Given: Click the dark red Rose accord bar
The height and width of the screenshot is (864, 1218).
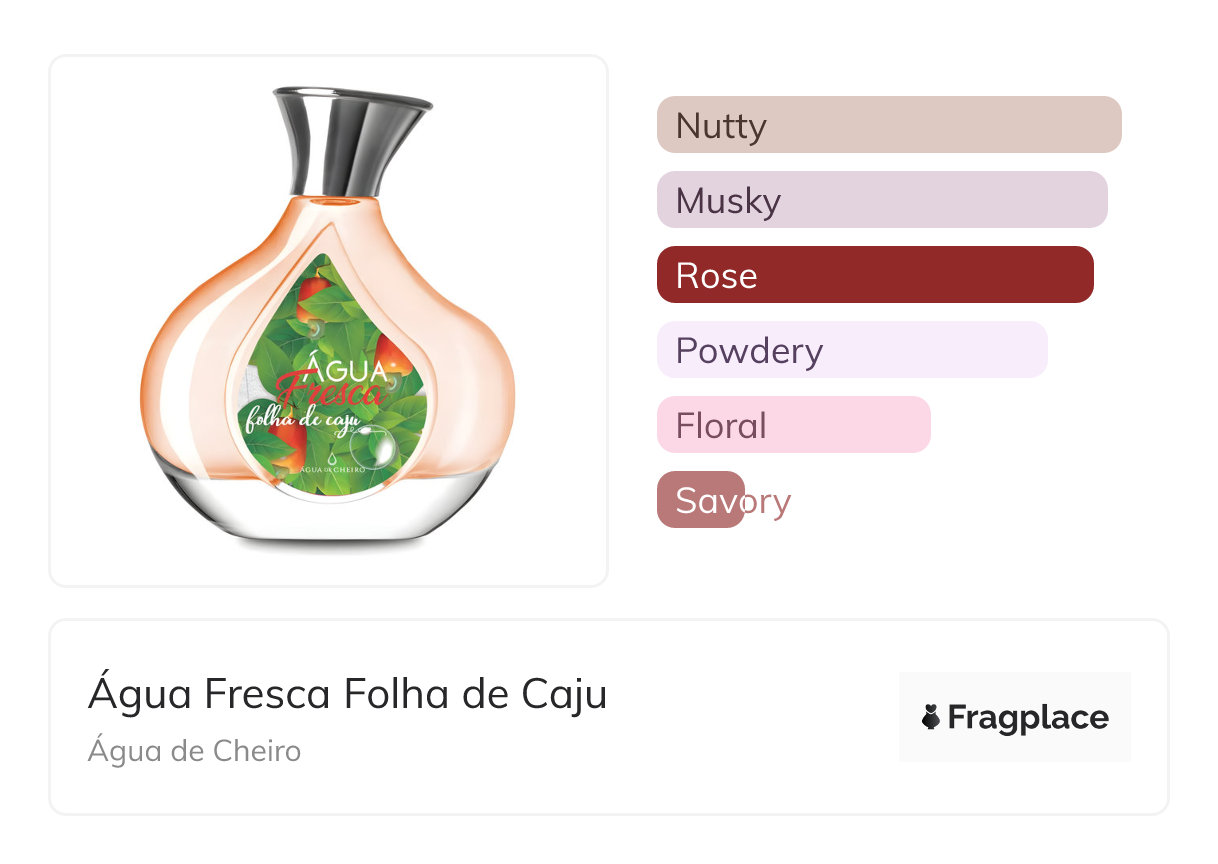Looking at the screenshot, I should pyautogui.click(x=874, y=275).
